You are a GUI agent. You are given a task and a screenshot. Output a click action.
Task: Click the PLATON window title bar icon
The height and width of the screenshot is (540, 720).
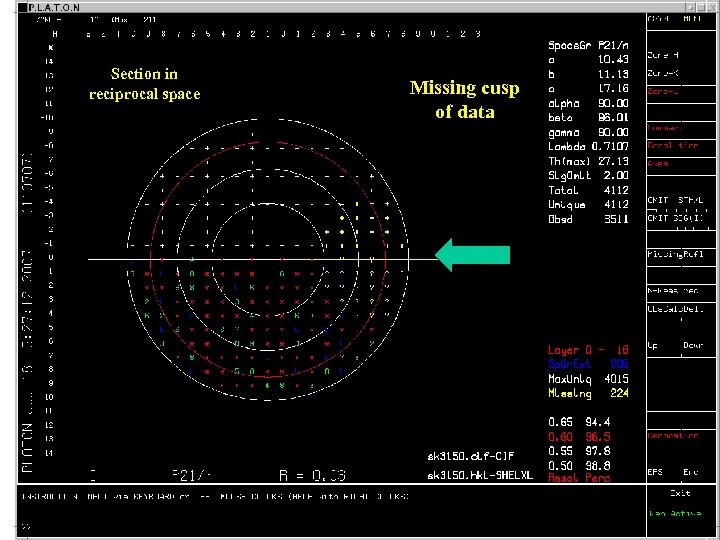(22, 7)
